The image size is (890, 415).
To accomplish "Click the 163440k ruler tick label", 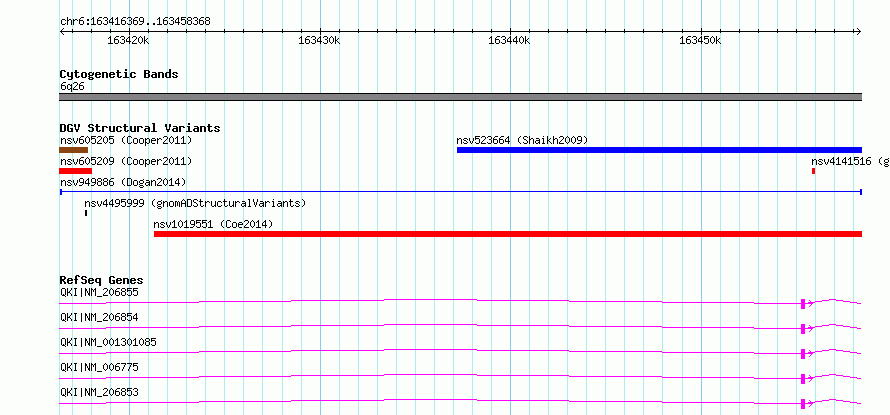I will pyautogui.click(x=509, y=41).
